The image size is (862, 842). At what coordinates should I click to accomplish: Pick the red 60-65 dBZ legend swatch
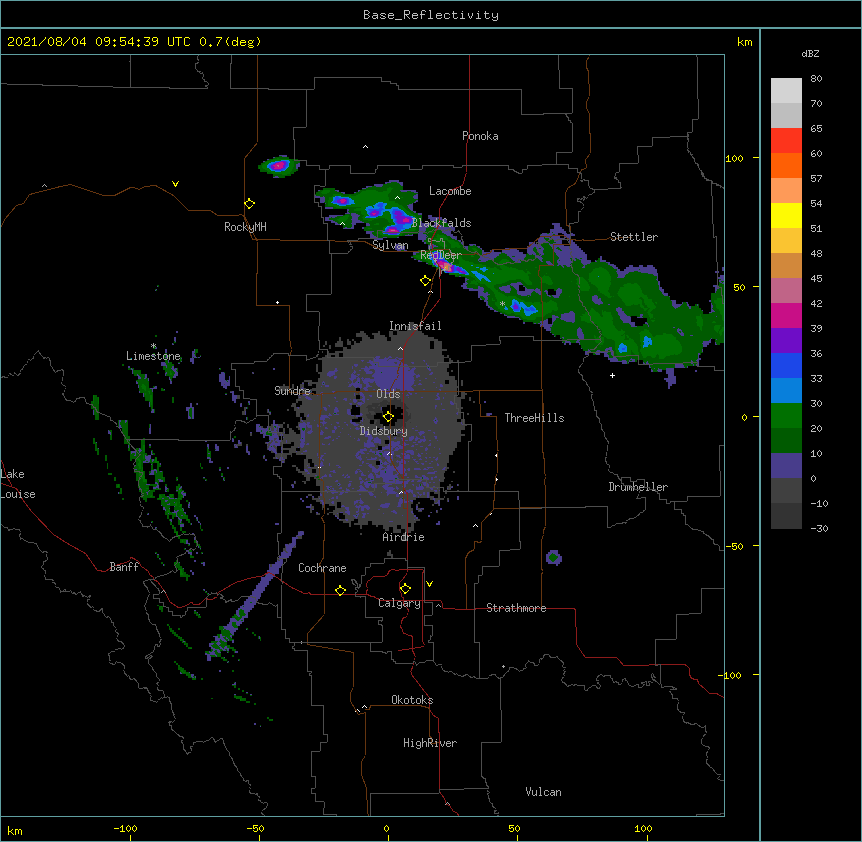coord(786,141)
